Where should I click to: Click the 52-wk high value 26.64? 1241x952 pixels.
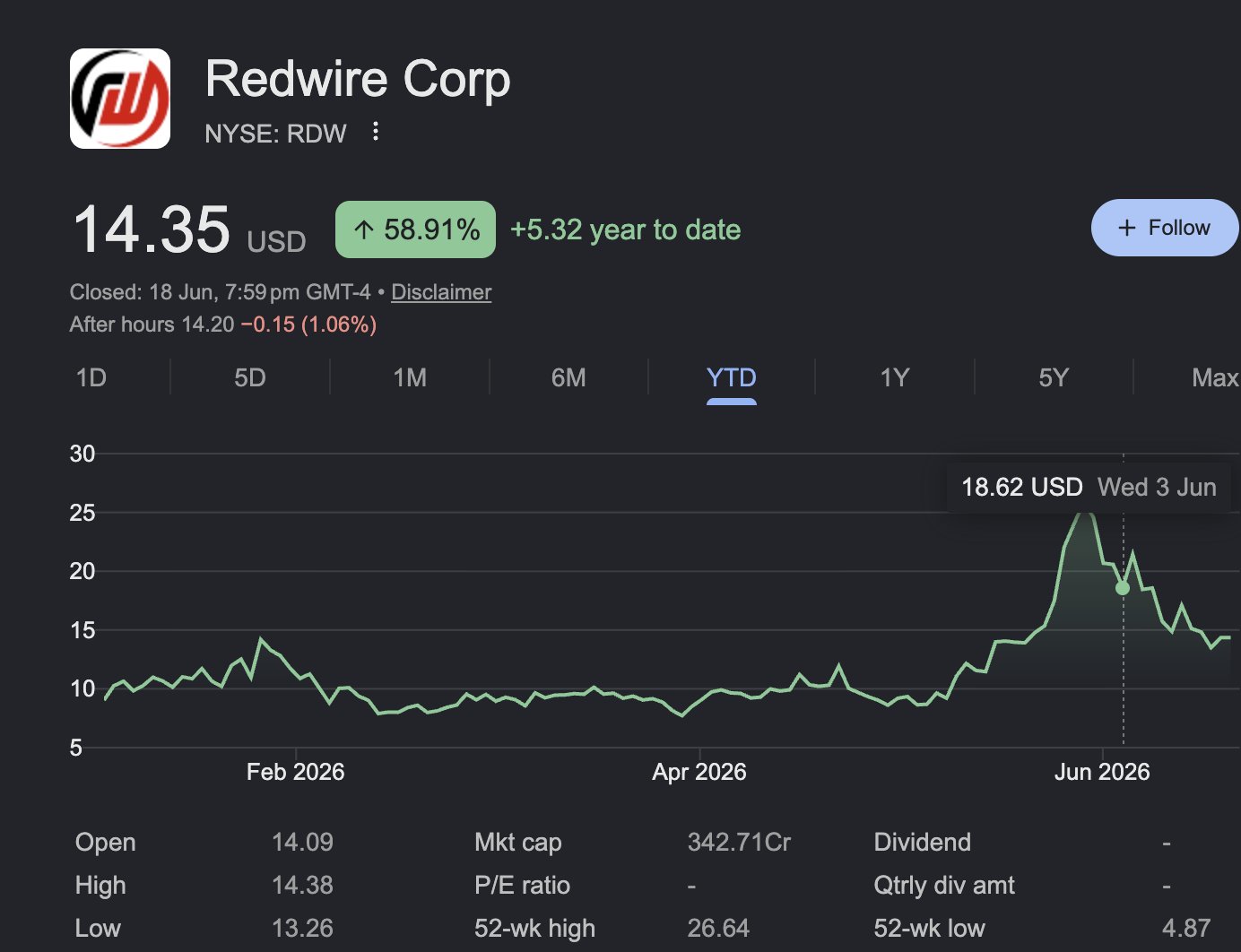coord(718,929)
